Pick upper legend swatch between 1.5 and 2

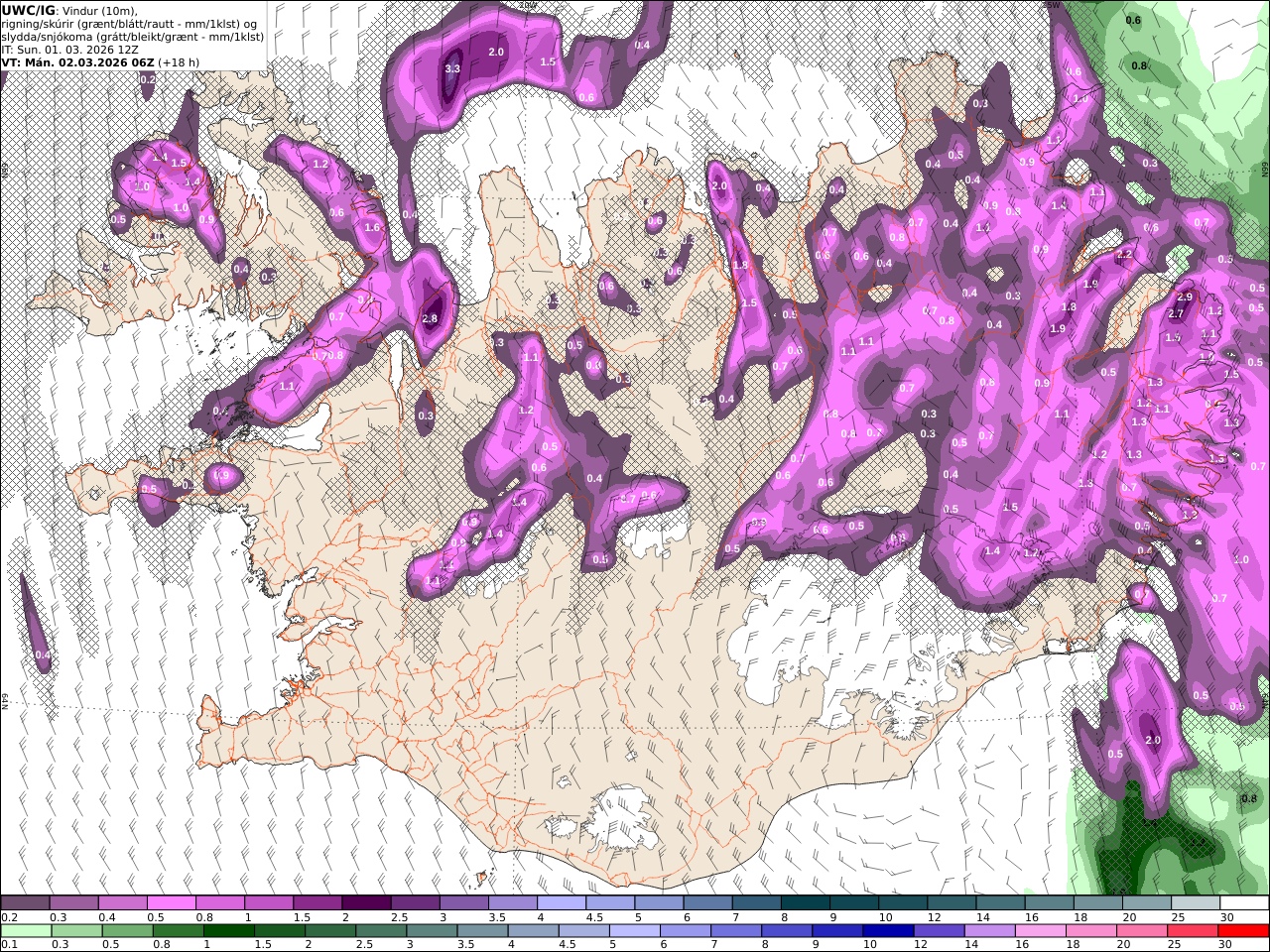click(317, 902)
